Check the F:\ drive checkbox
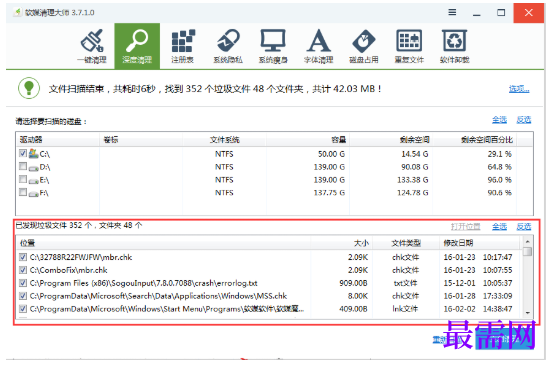This screenshot has width=555, height=366. [x=23, y=192]
